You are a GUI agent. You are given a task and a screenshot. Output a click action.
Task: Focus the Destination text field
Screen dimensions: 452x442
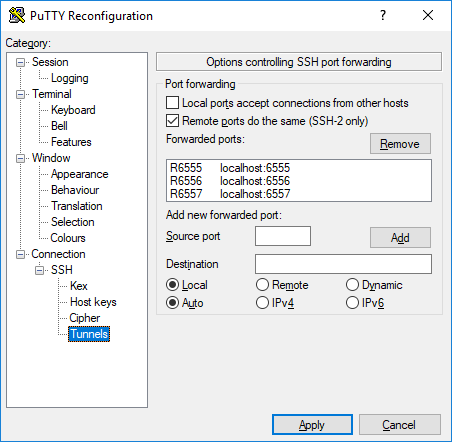[343, 264]
